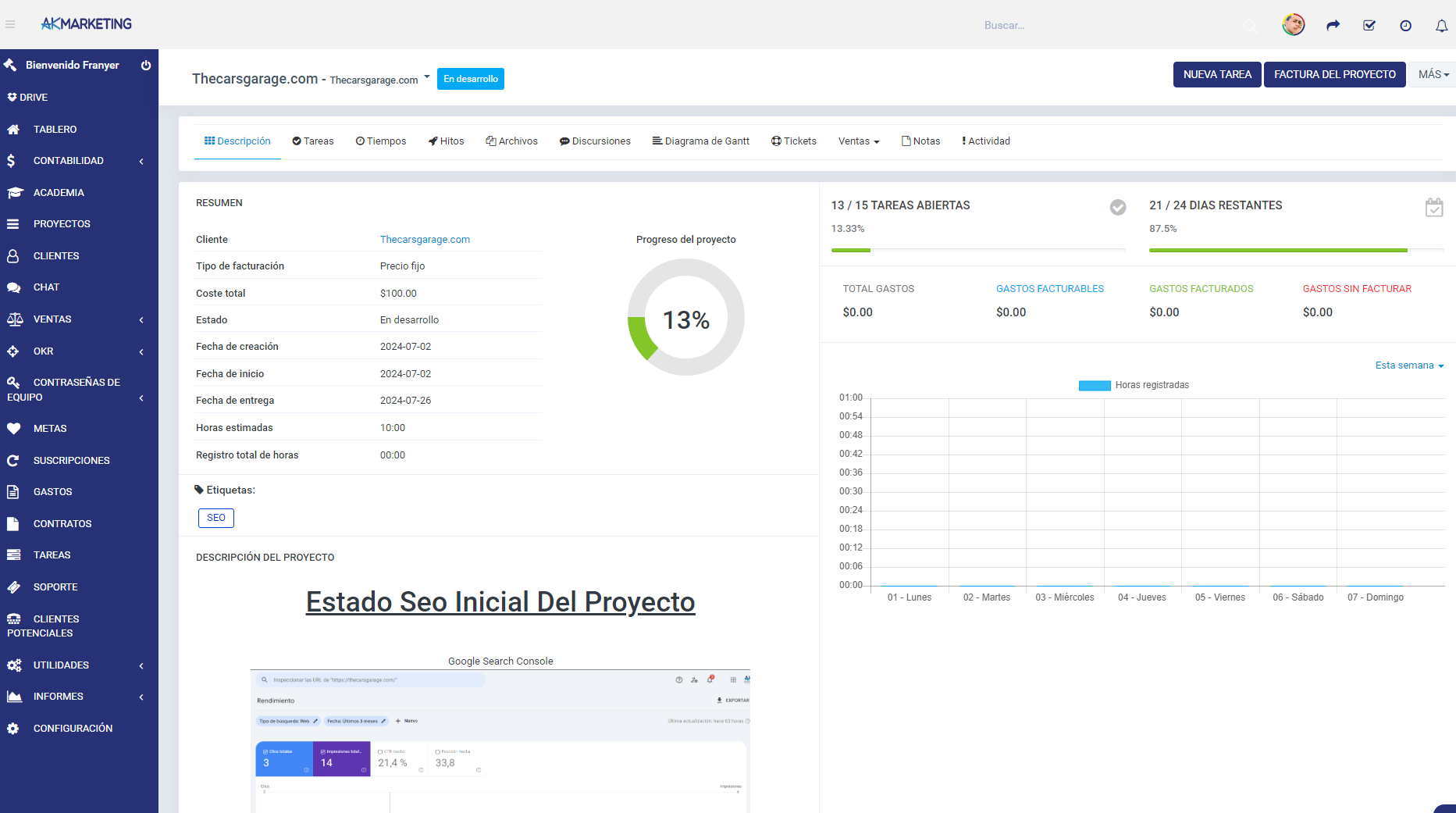Open the tasks checkmark icon in header
This screenshot has width=1456, height=813.
click(1369, 26)
